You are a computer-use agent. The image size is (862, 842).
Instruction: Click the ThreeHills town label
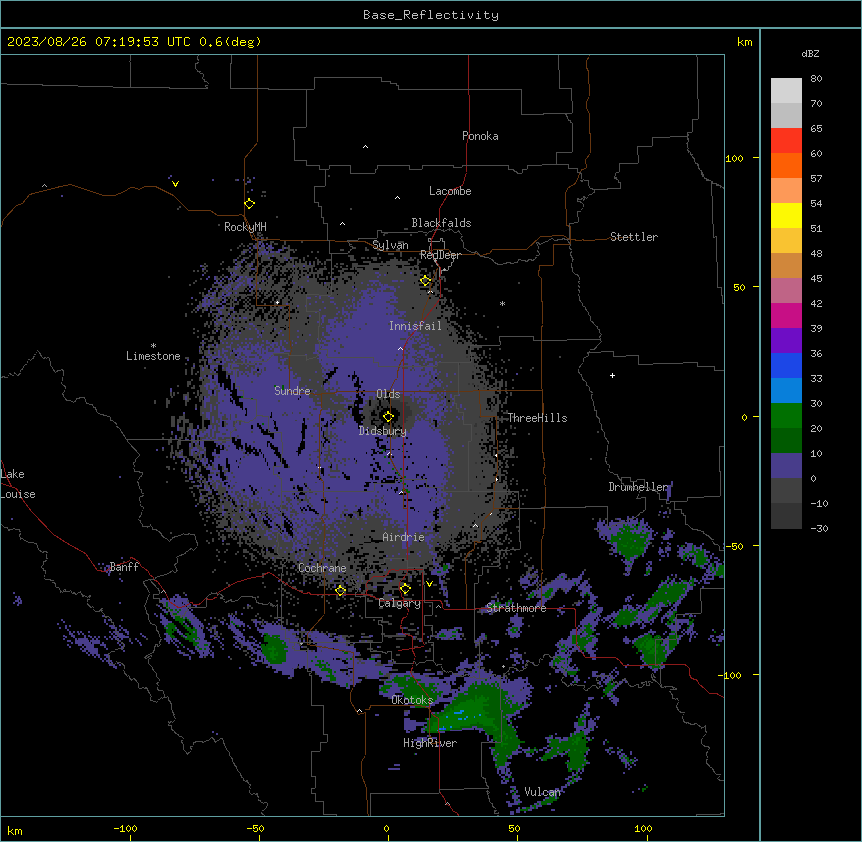point(537,418)
